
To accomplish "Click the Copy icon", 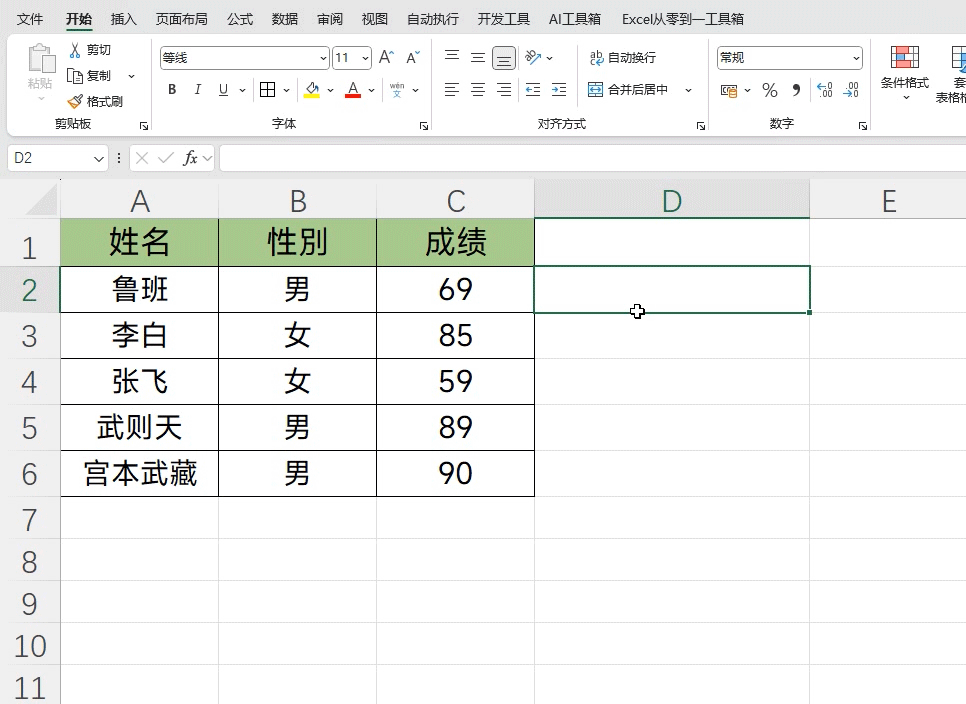I will [75, 76].
